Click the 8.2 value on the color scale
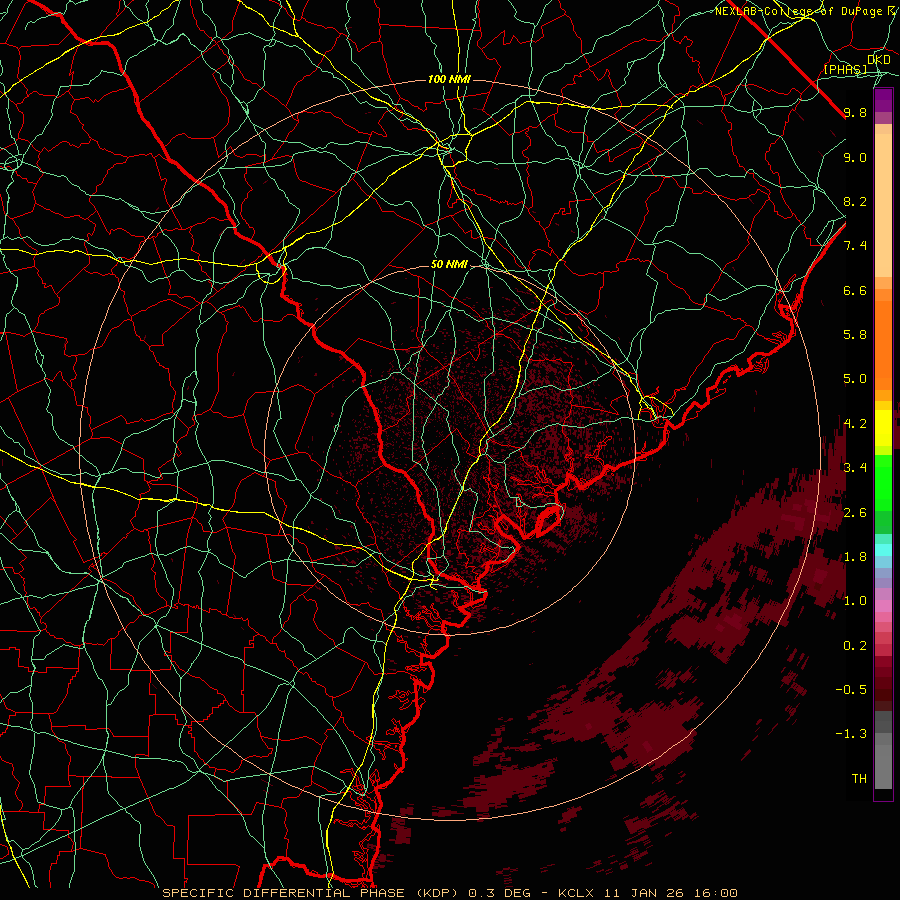The width and height of the screenshot is (900, 900). coord(855,201)
